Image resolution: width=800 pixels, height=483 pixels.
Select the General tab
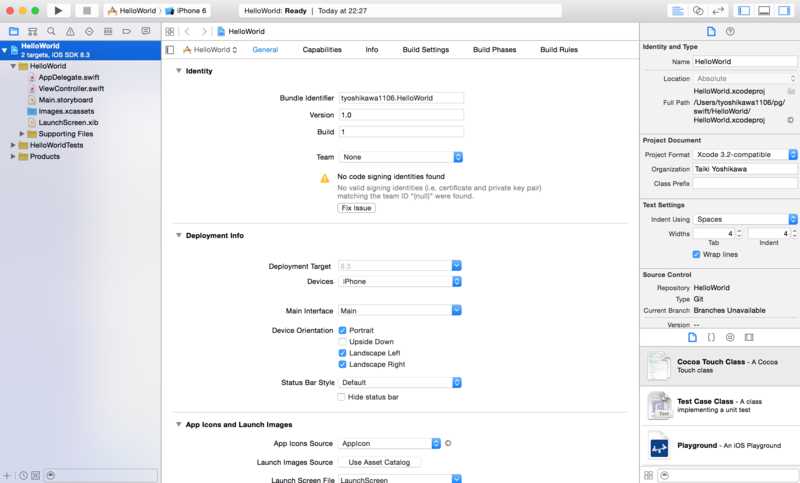[265, 50]
